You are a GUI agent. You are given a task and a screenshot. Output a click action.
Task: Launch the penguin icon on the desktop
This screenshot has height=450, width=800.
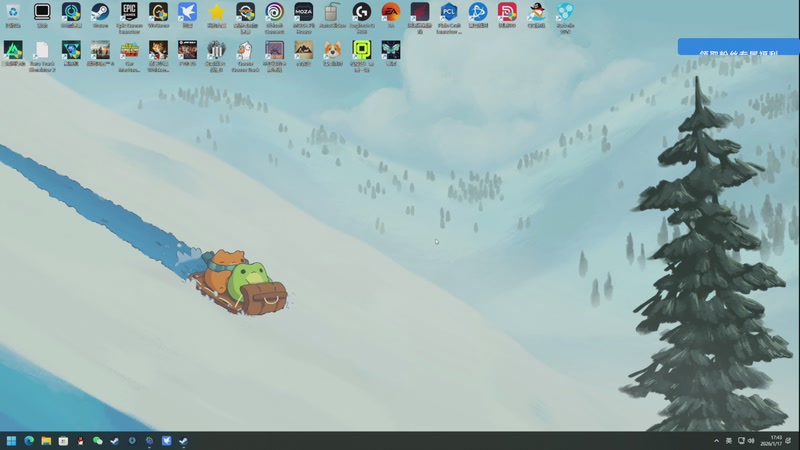tap(536, 14)
